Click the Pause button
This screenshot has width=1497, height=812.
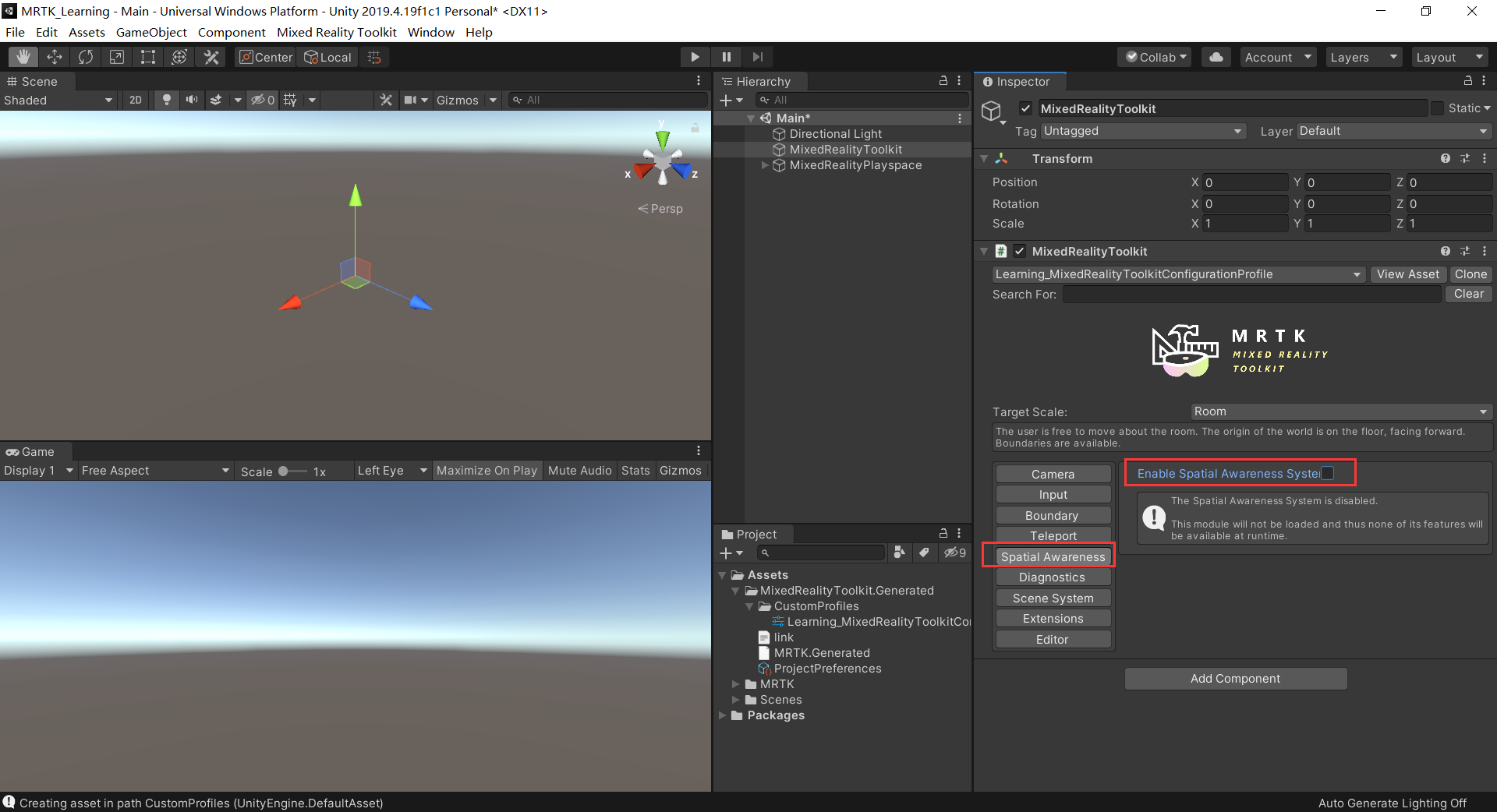726,57
